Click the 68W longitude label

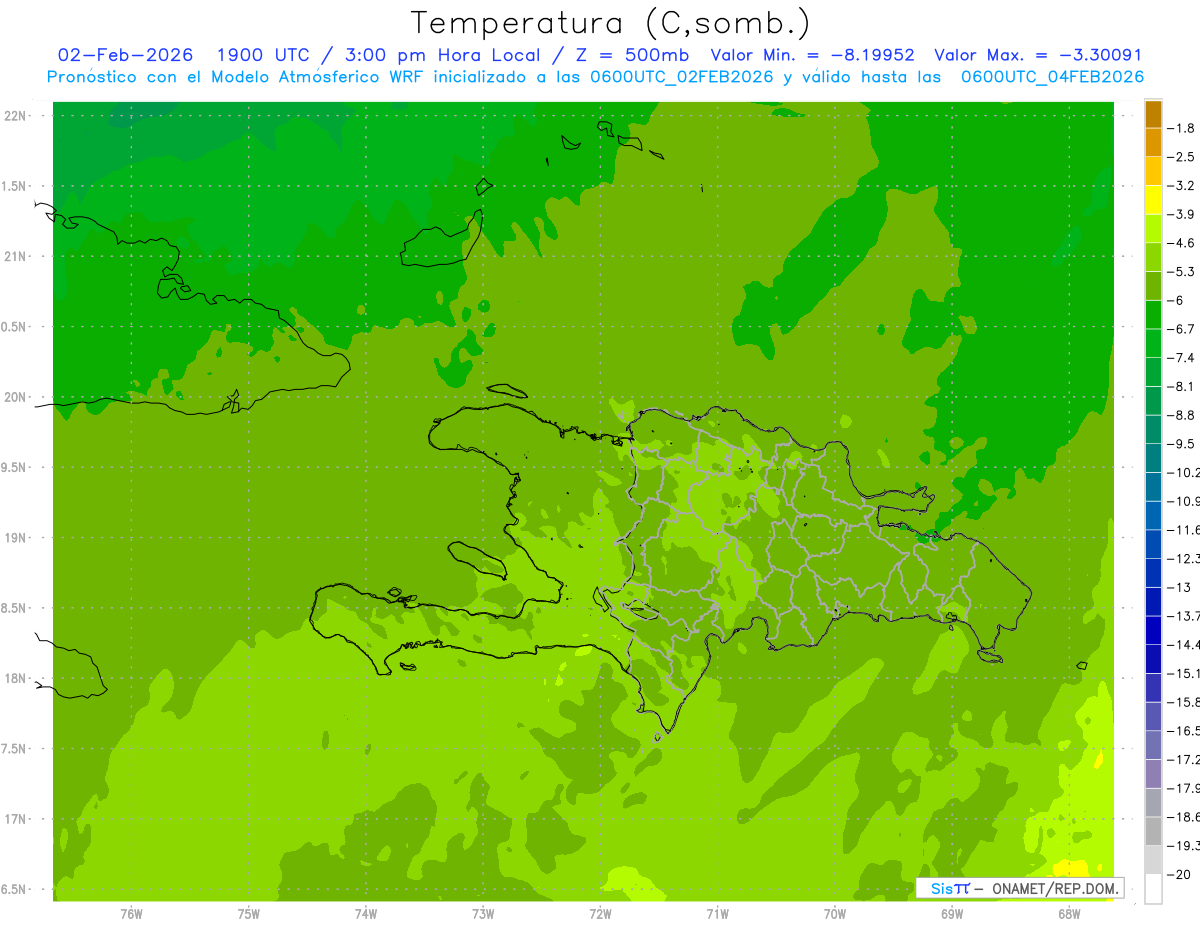coord(1069,914)
